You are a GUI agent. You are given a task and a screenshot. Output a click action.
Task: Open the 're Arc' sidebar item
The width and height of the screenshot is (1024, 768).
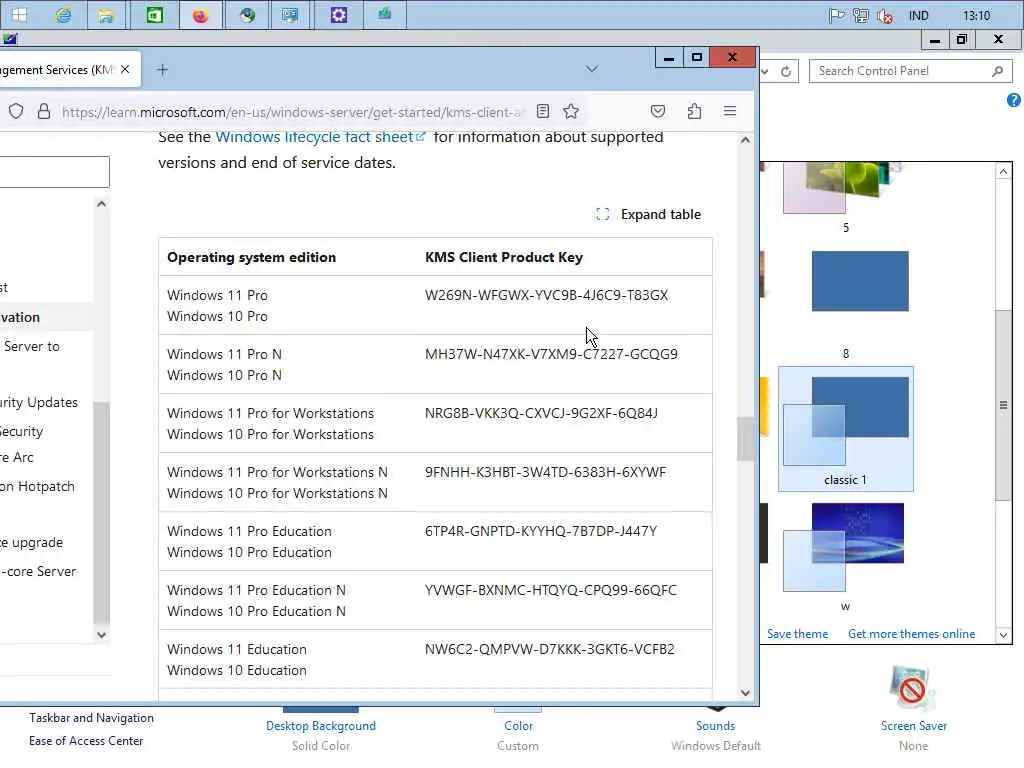click(x=17, y=457)
